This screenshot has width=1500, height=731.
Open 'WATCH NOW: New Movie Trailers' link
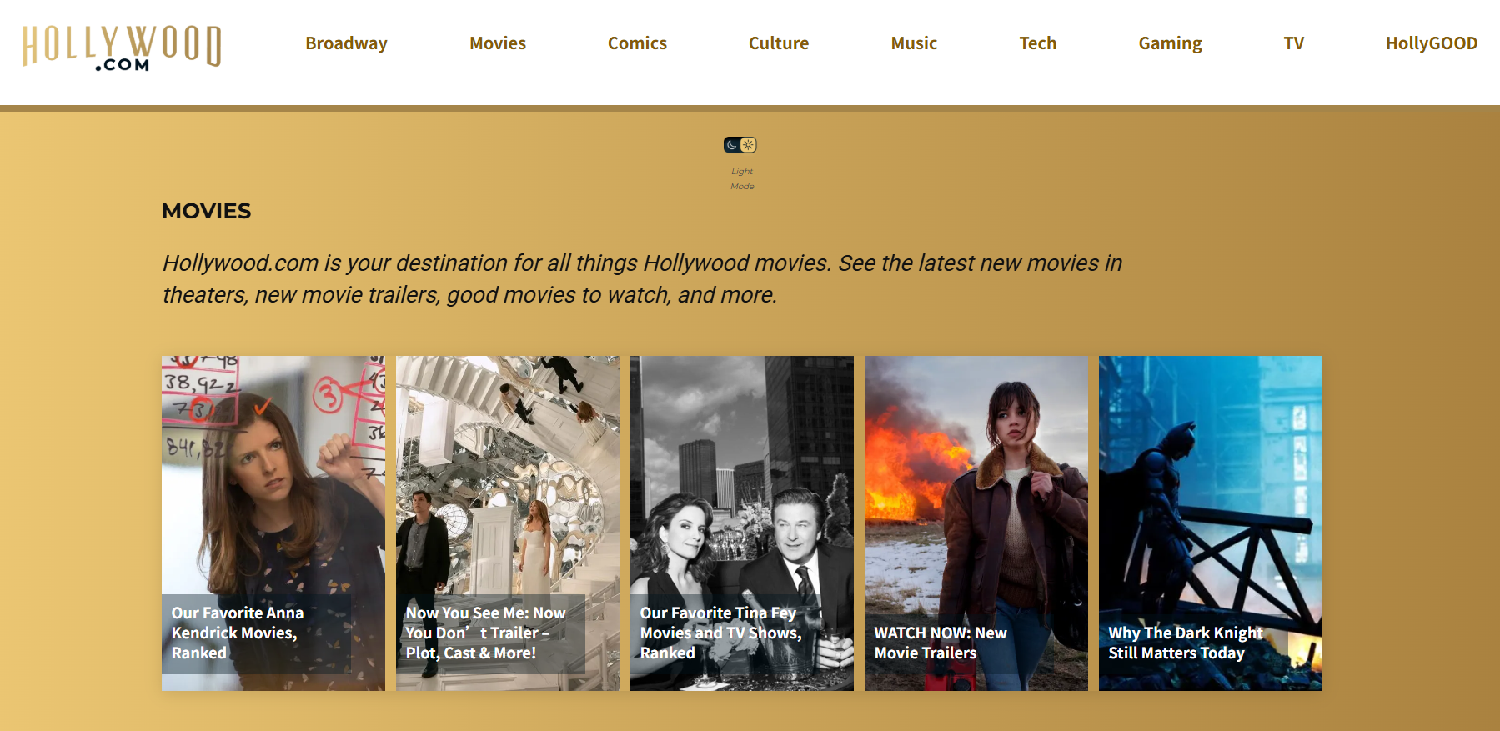pos(940,643)
